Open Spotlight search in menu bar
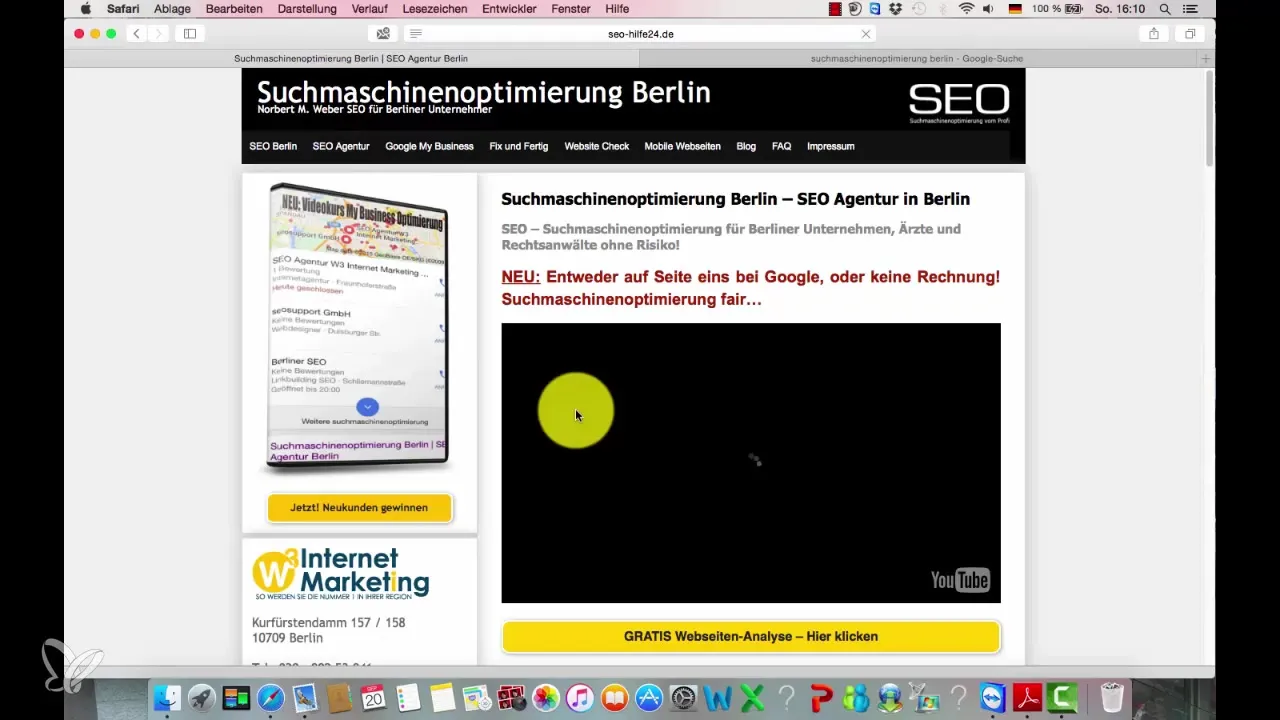Image resolution: width=1280 pixels, height=720 pixels. tap(1165, 9)
